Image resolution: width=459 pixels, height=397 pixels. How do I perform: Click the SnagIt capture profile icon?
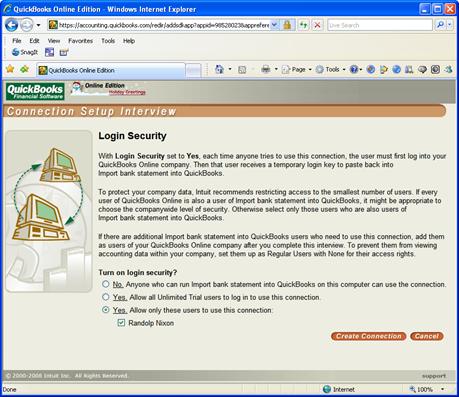tap(64, 52)
